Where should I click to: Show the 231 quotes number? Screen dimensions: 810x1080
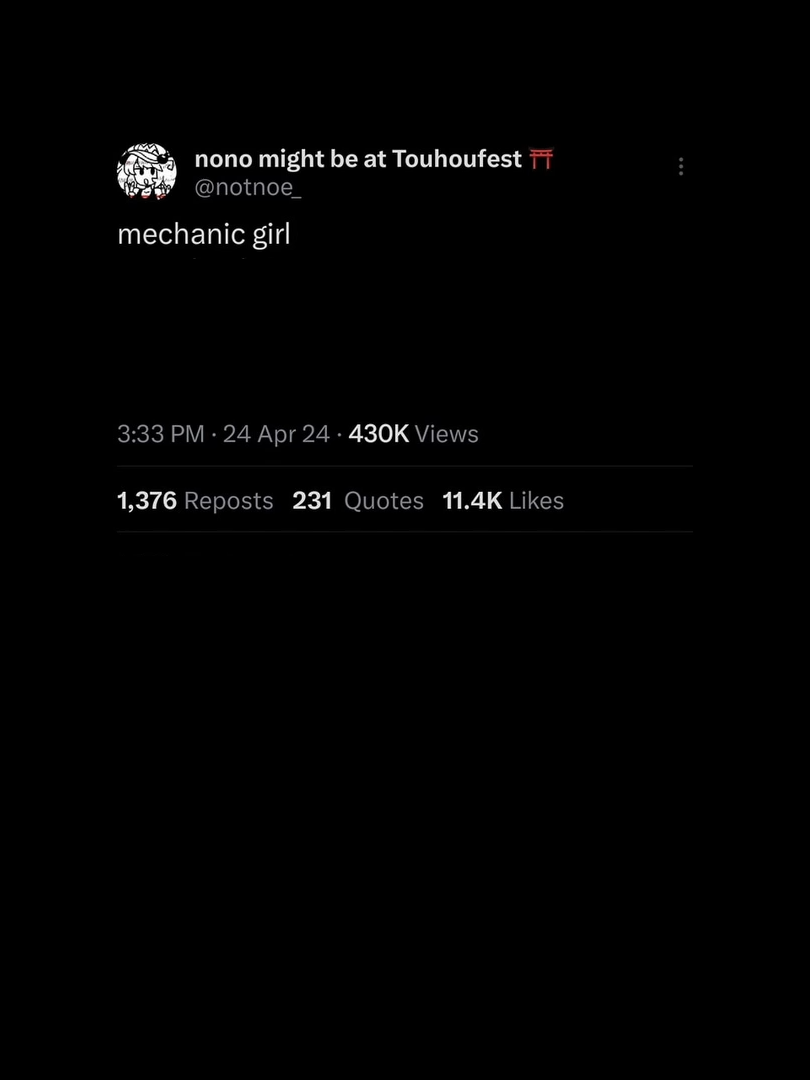312,501
